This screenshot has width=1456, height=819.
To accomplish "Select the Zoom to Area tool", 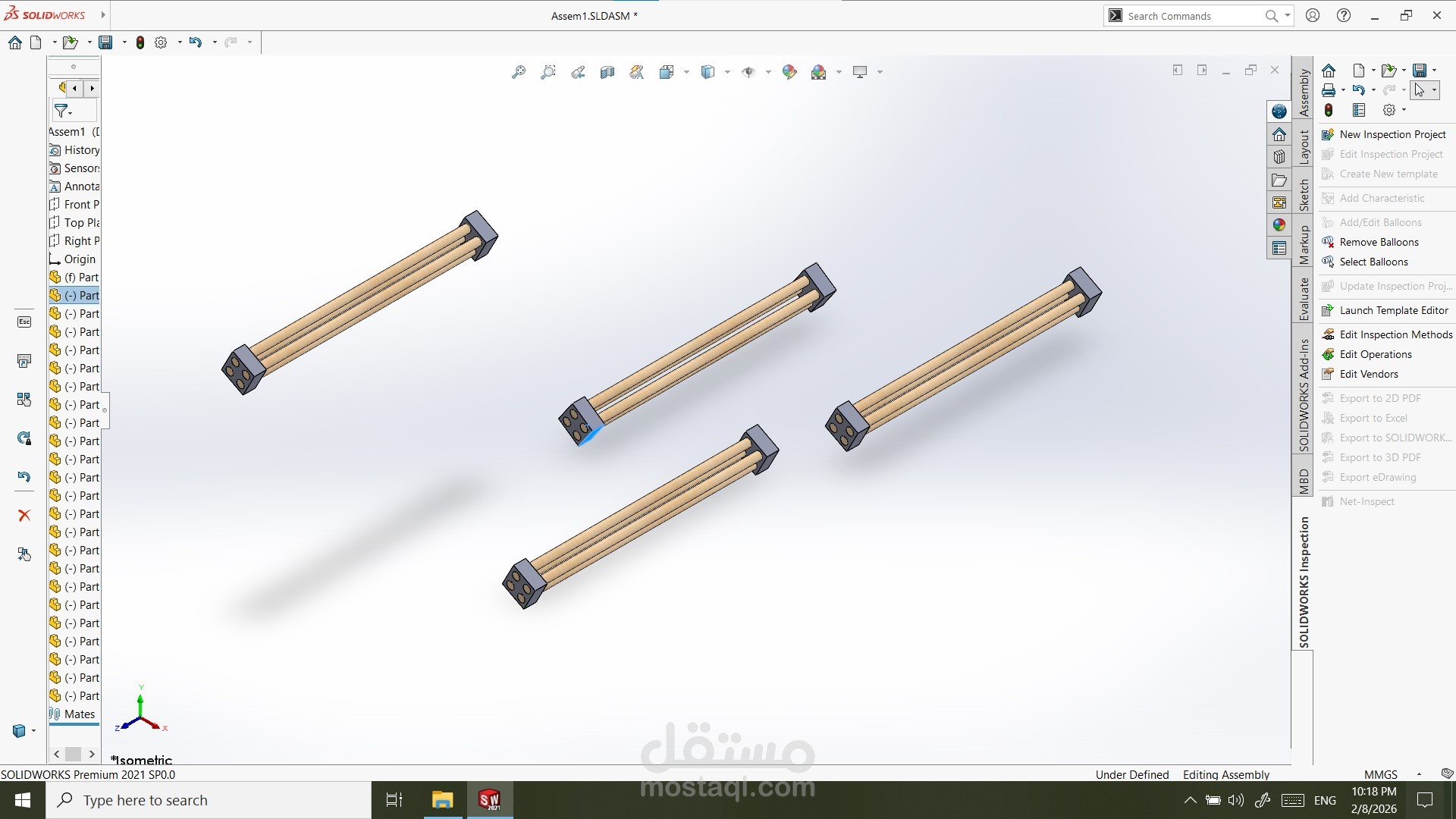I will click(x=548, y=72).
